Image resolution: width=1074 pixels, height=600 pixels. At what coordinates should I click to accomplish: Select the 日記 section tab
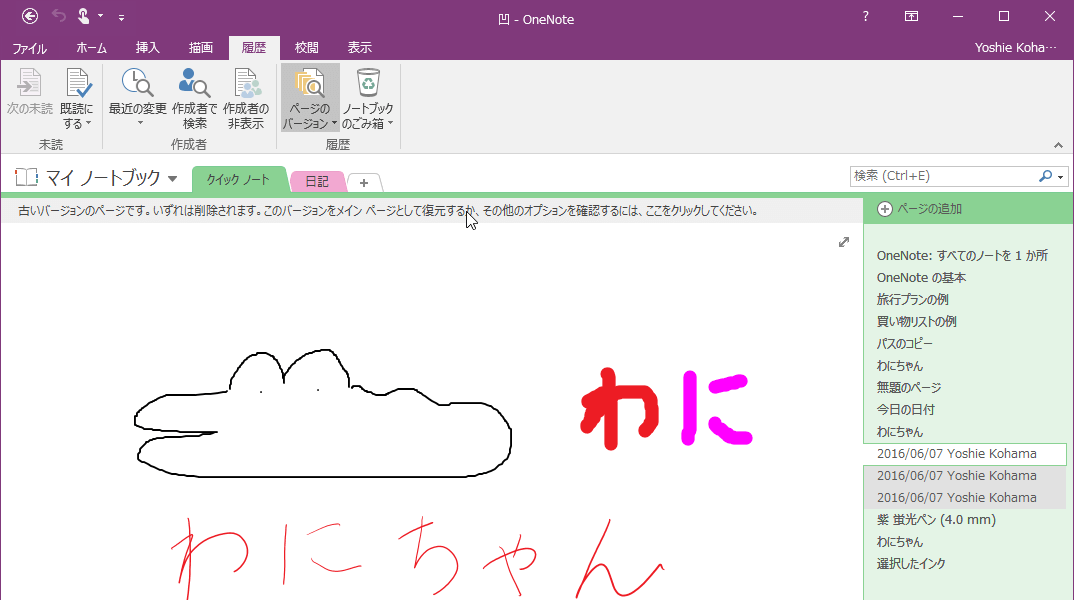(x=317, y=182)
